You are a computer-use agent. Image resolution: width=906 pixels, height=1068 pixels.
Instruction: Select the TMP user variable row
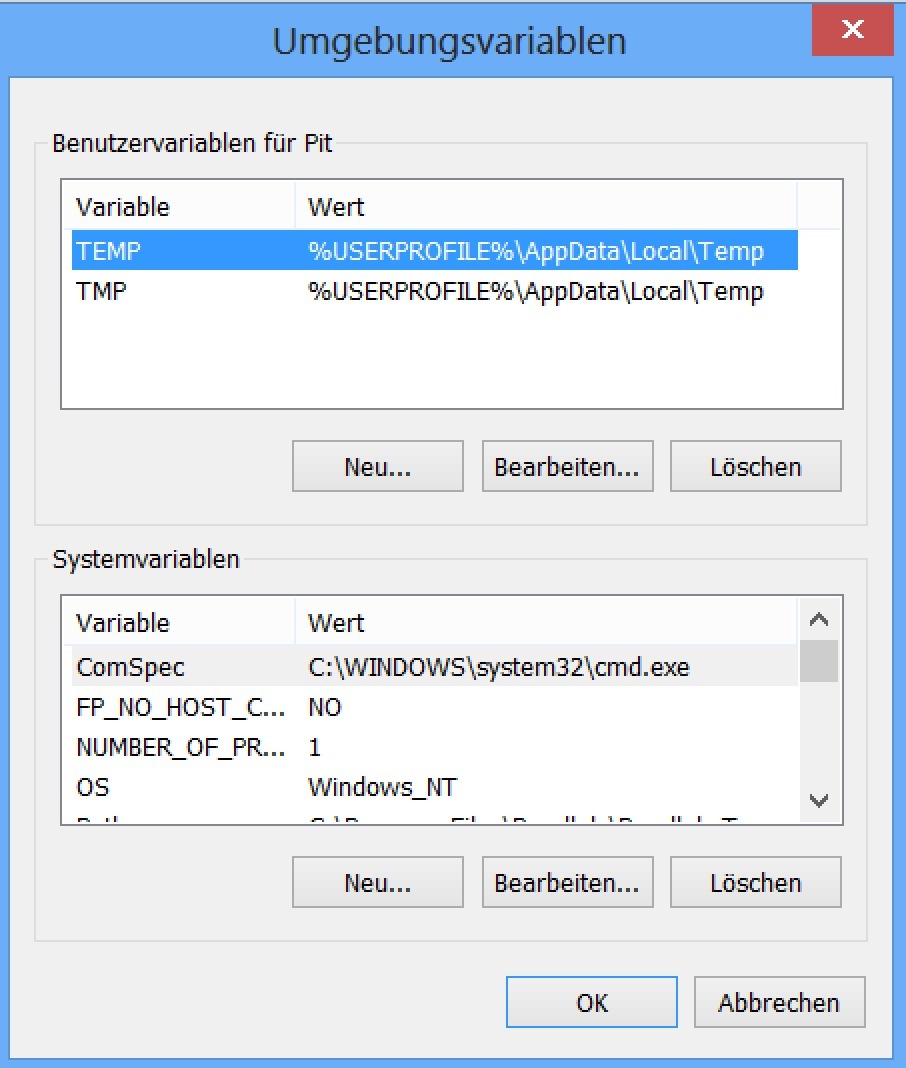435,291
